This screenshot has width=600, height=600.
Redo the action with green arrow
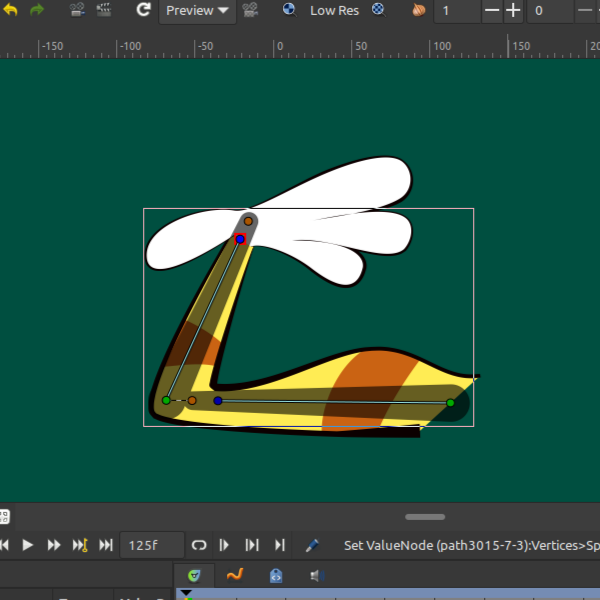pos(37,10)
